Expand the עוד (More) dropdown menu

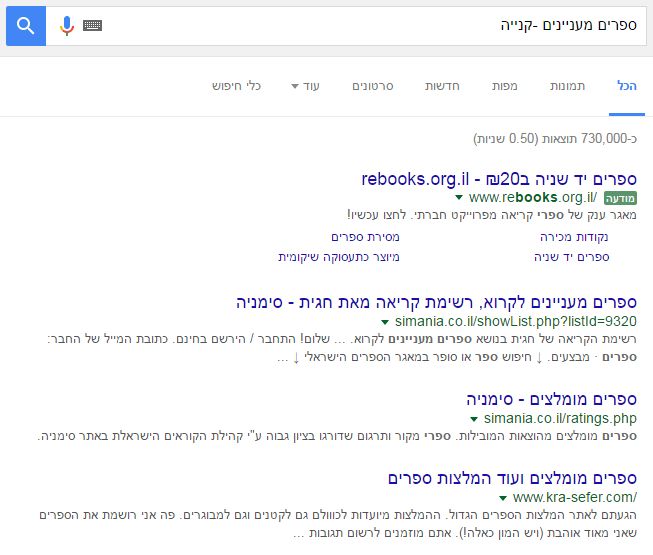click(305, 86)
